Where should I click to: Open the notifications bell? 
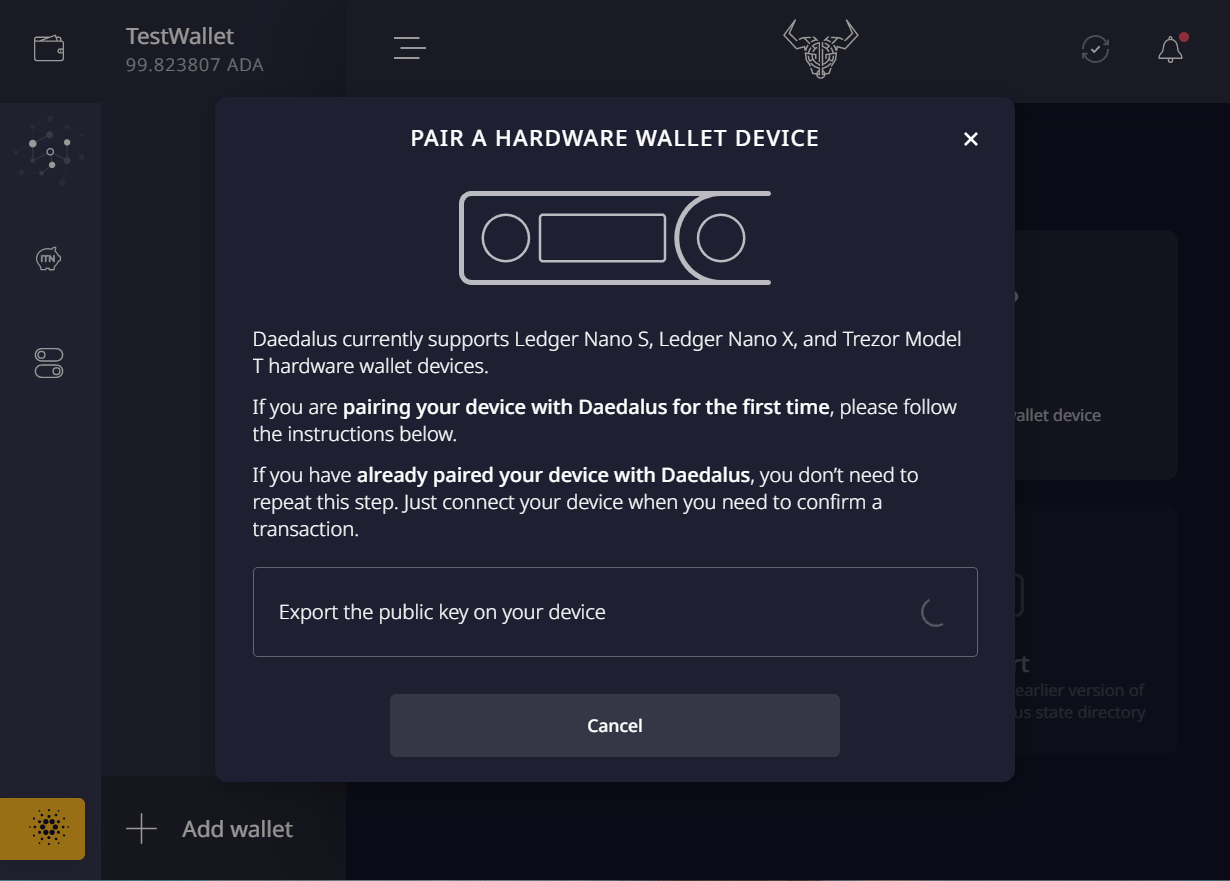tap(1168, 47)
